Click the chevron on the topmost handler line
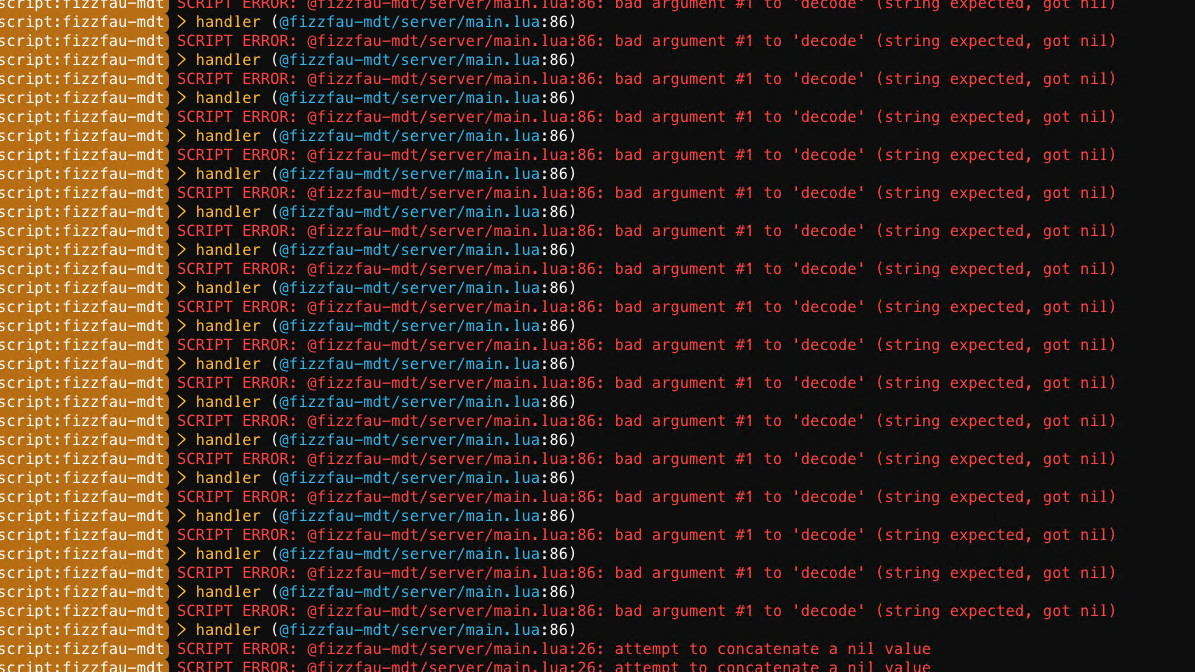Screen dimensions: 1195x672 [182, 22]
